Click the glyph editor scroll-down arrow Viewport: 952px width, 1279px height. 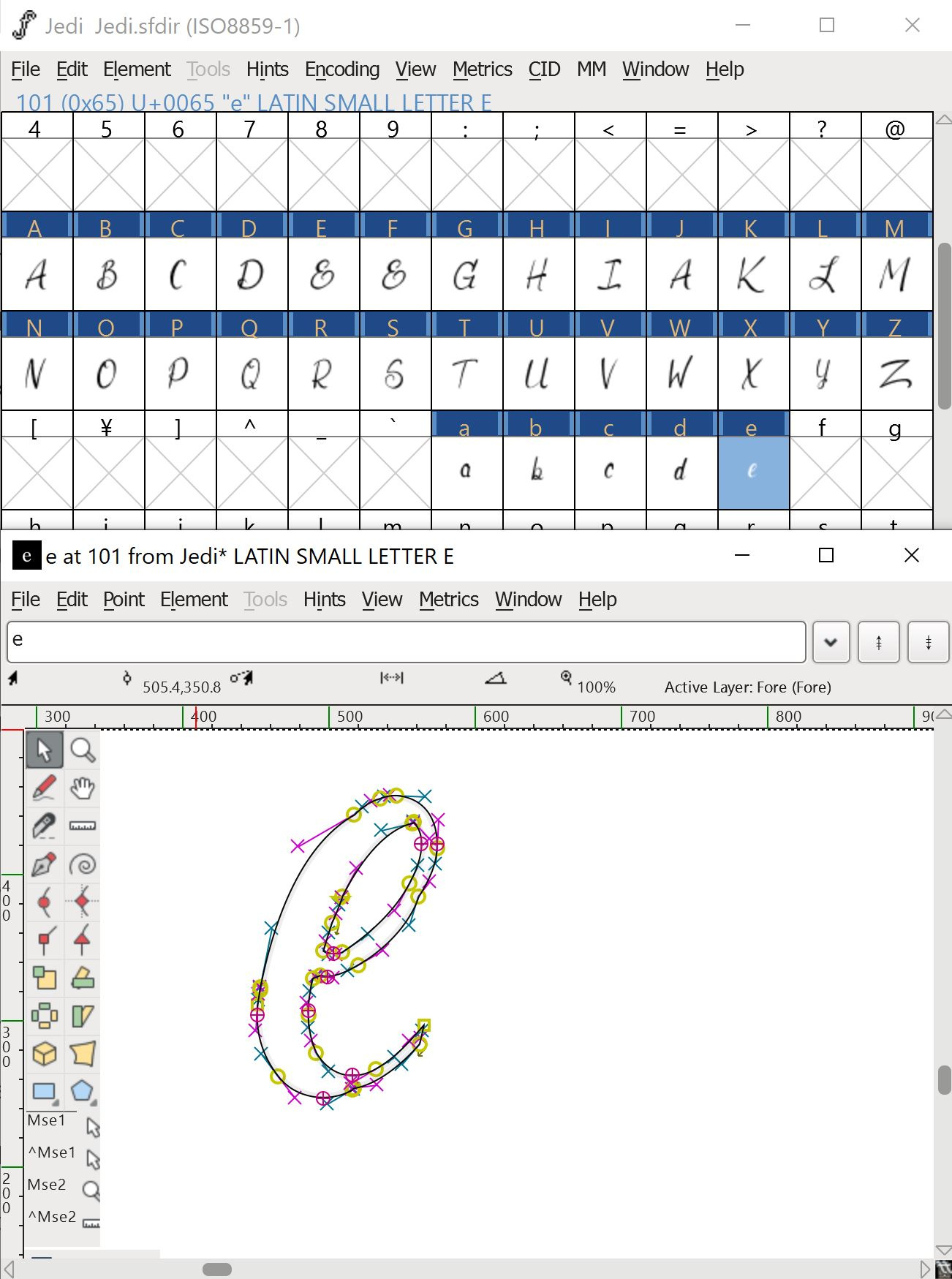pos(944,1250)
